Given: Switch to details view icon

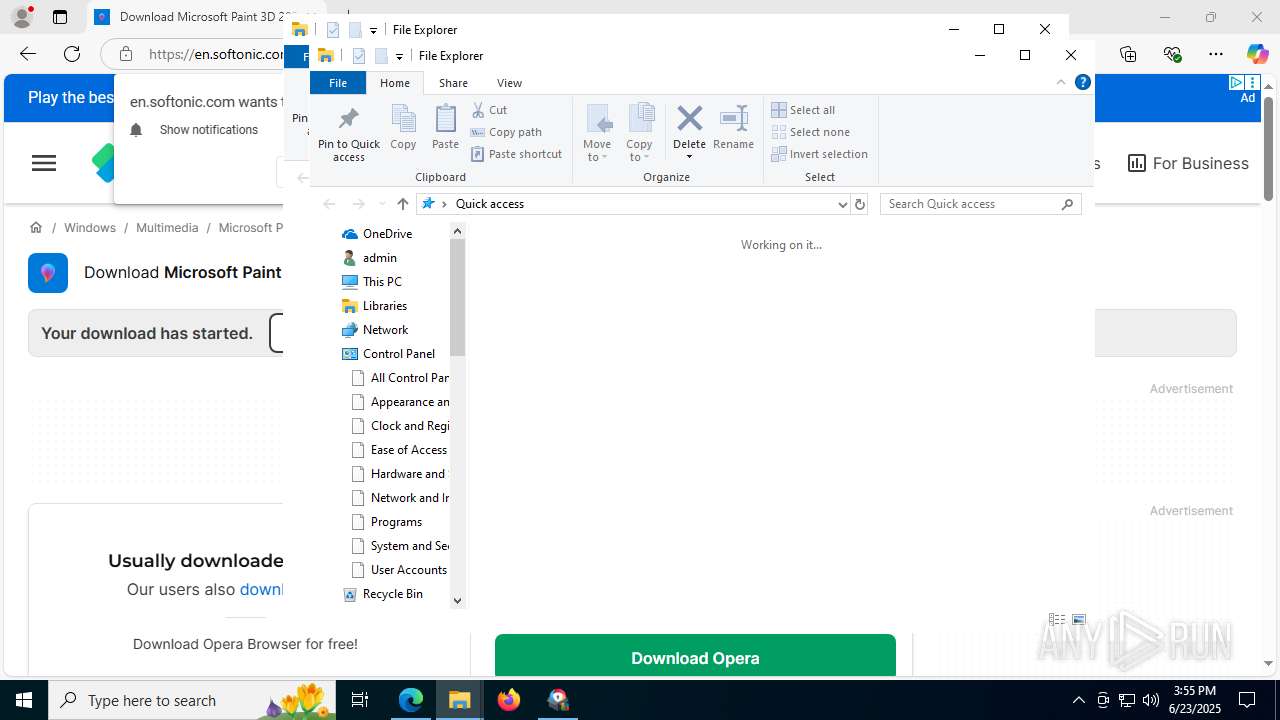Looking at the screenshot, I should click(1057, 620).
